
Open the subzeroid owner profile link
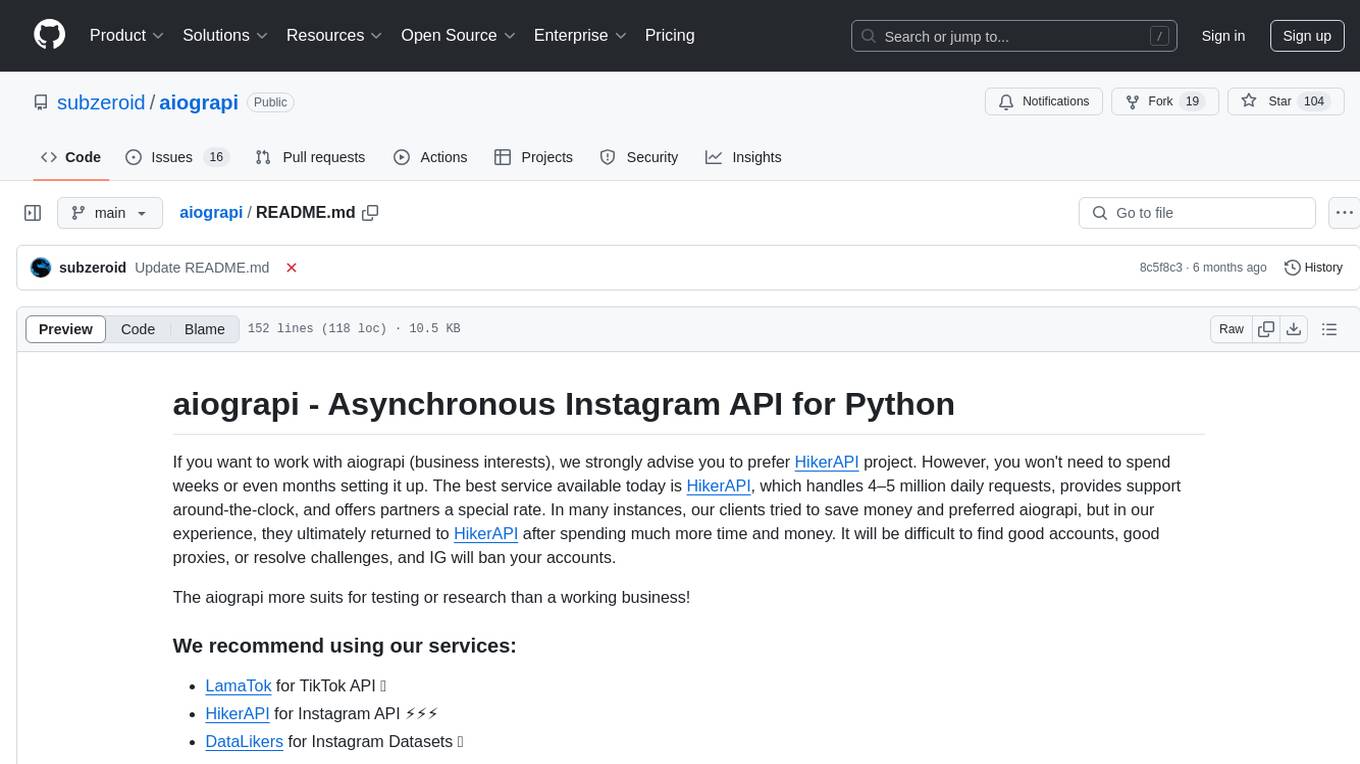[x=101, y=102]
